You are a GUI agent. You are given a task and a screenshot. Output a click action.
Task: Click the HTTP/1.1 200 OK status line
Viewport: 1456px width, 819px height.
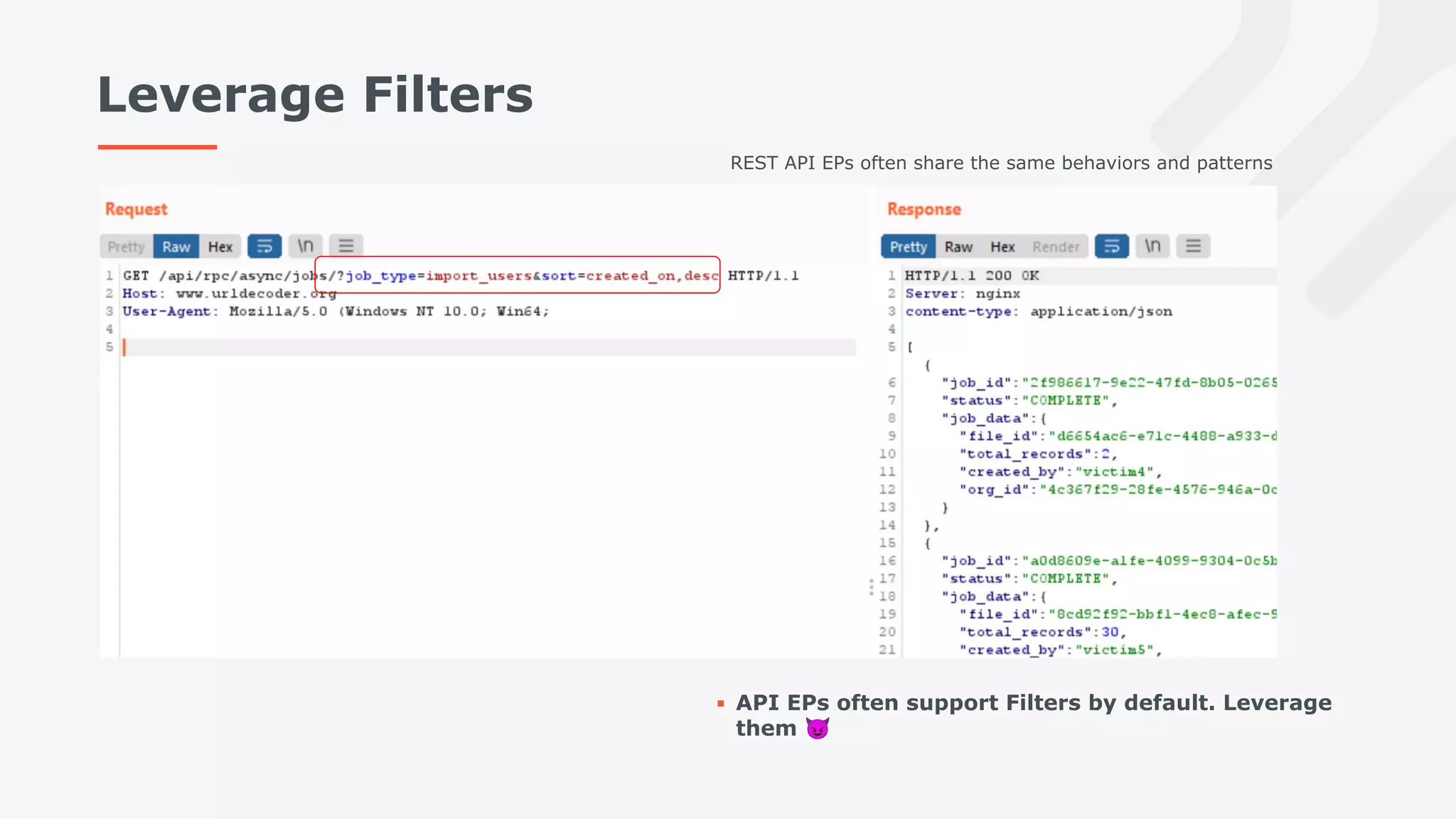972,276
